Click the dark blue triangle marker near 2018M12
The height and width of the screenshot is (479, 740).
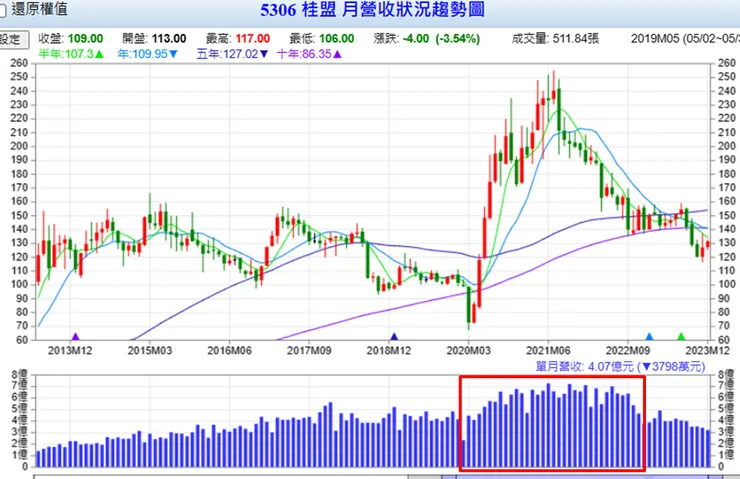pos(394,336)
